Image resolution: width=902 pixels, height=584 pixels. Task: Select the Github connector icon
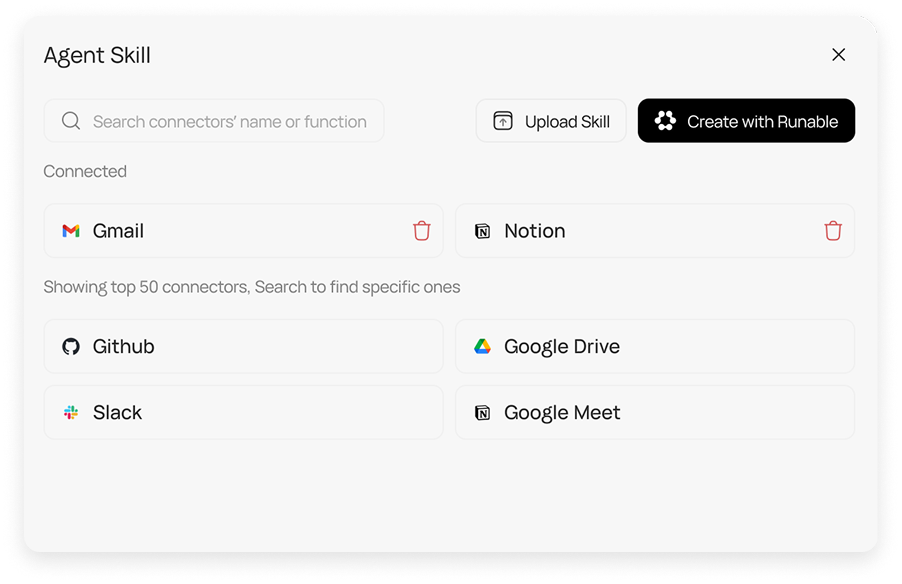[70, 346]
